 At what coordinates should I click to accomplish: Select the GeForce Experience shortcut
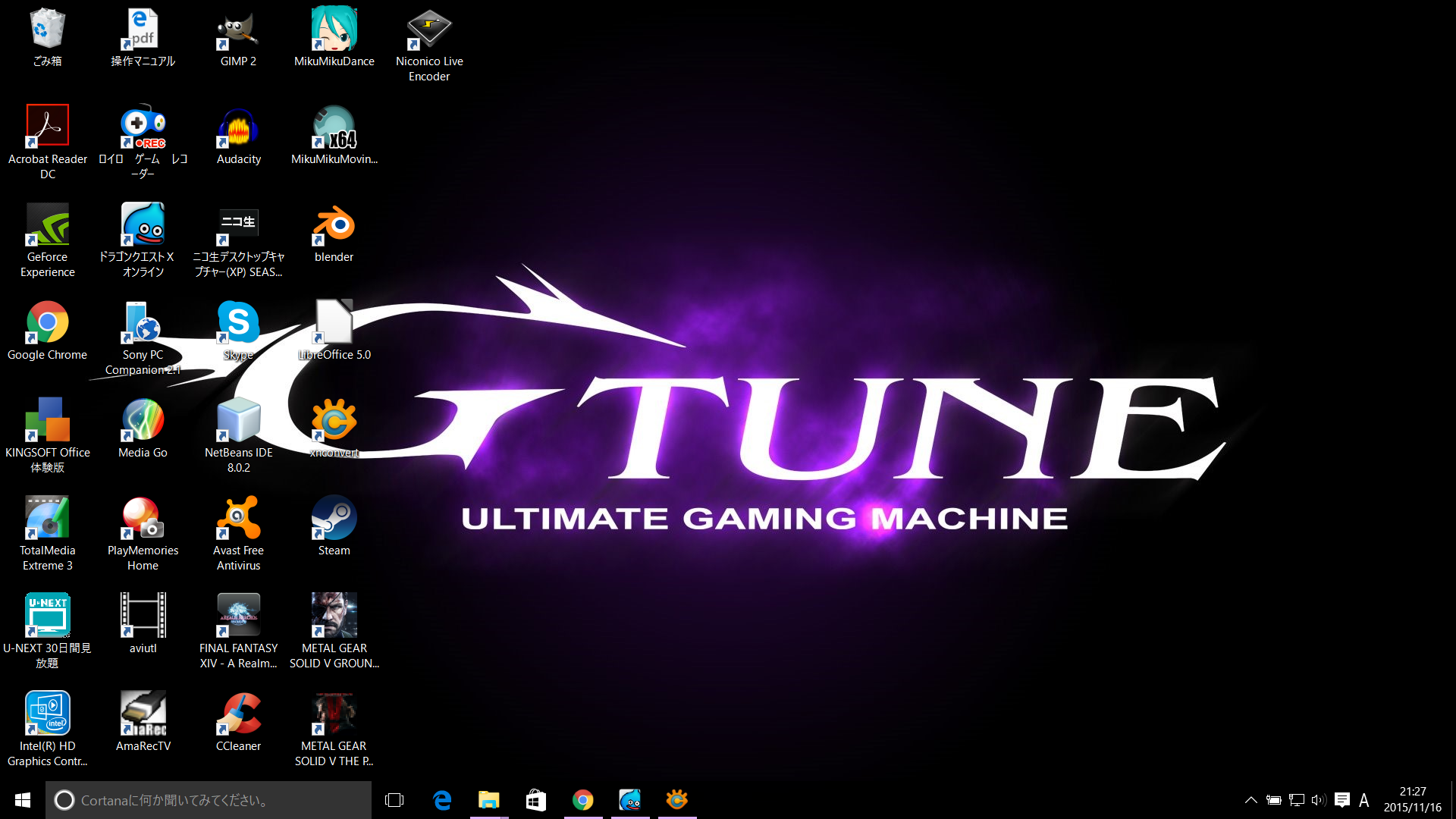47,226
